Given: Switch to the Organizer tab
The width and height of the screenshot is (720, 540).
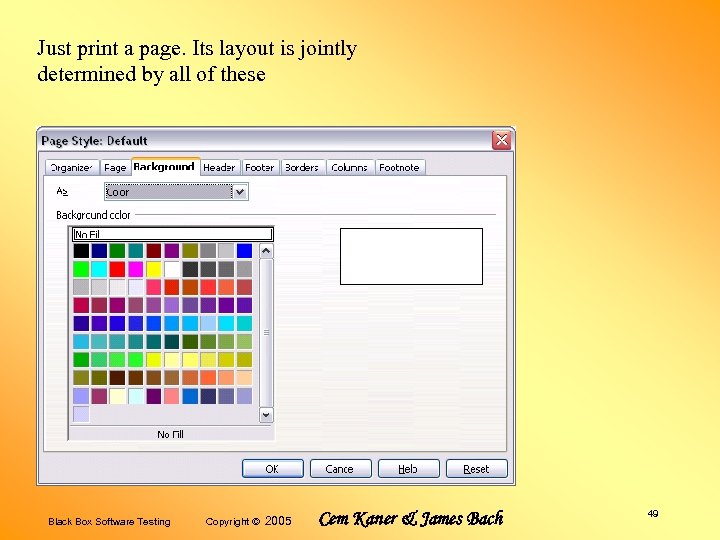Looking at the screenshot, I should (x=72, y=168).
